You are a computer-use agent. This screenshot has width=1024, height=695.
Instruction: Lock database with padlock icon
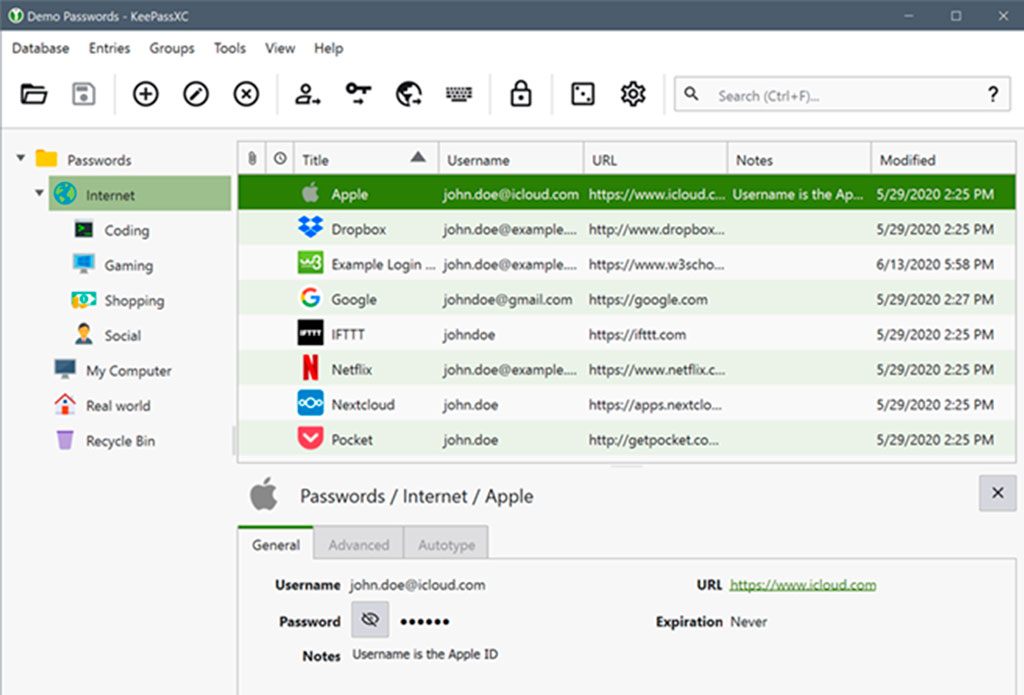click(520, 94)
